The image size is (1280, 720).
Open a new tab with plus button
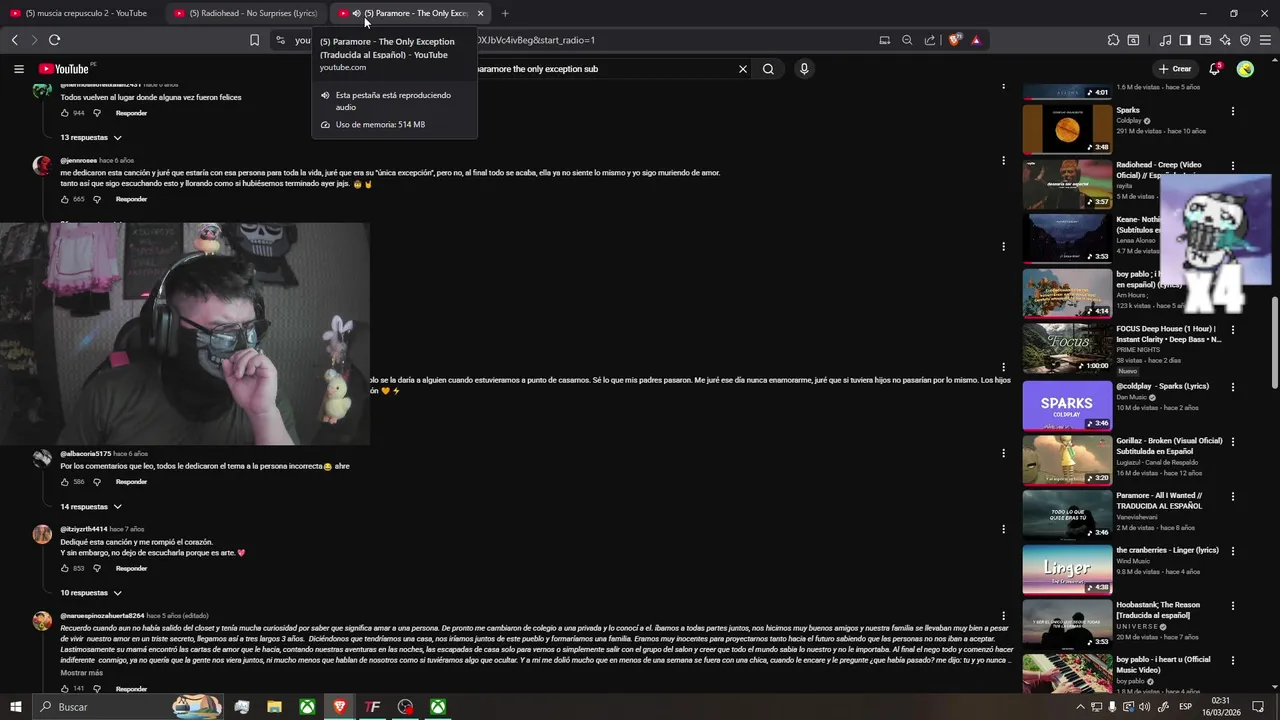tap(505, 13)
